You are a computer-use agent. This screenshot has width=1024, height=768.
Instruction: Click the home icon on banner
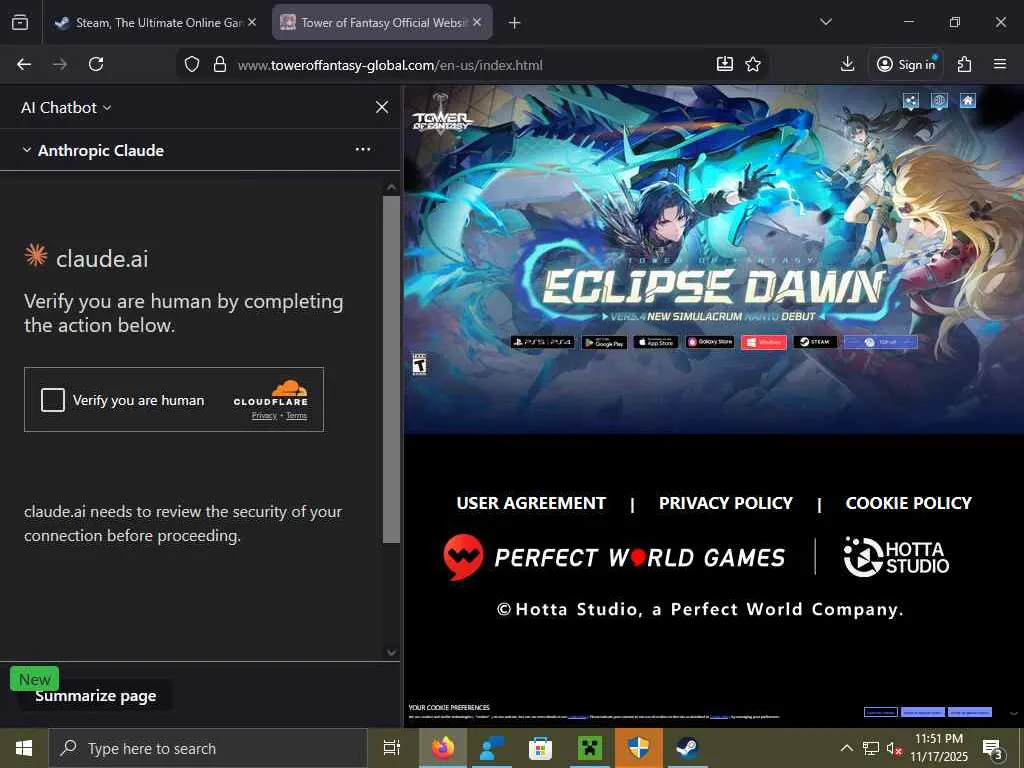[968, 100]
